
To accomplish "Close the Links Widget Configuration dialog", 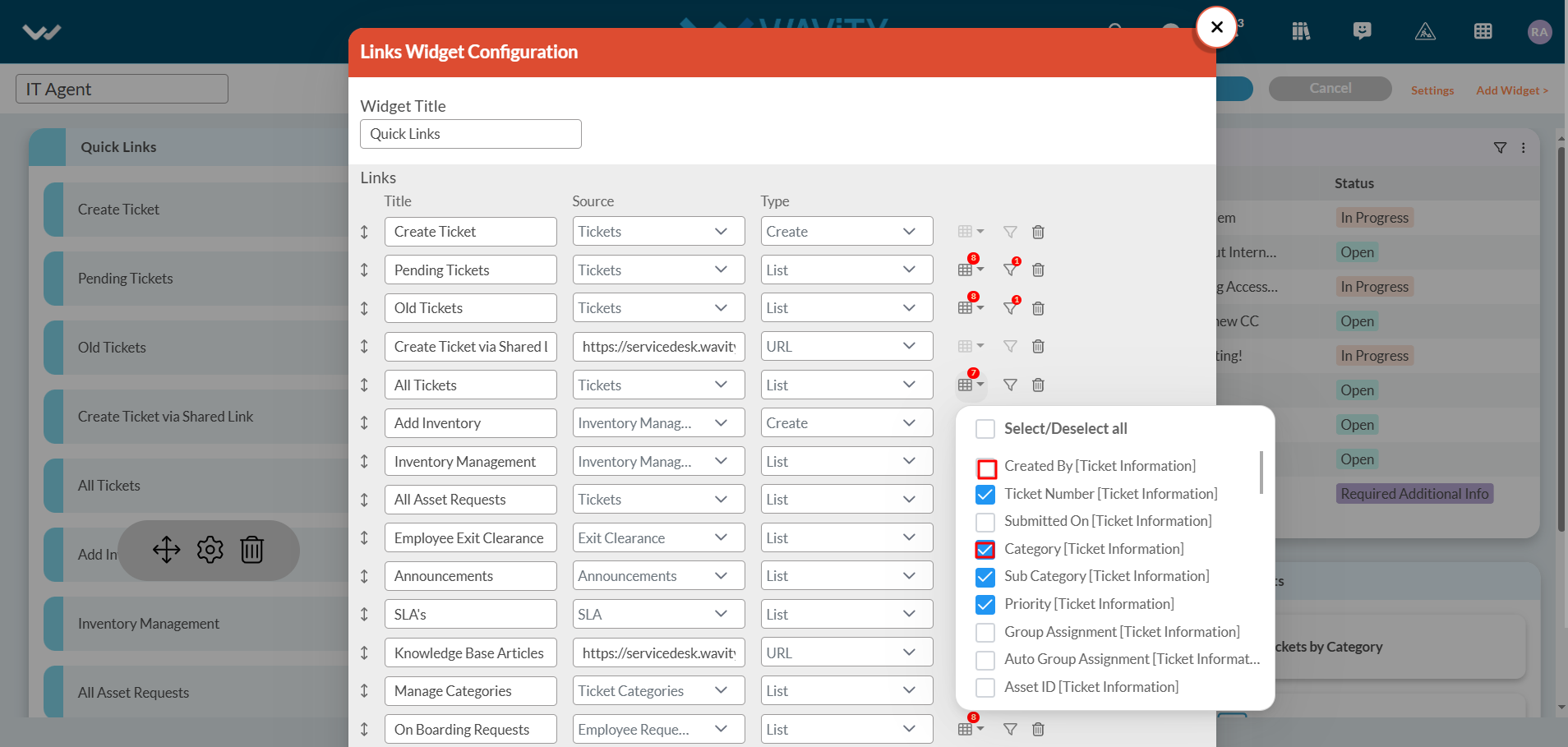I will (x=1216, y=27).
